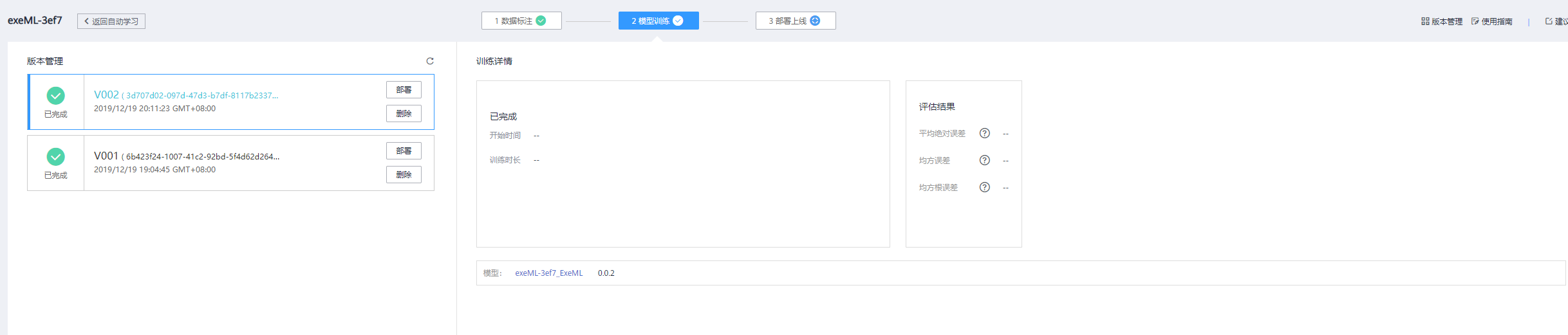Go to step 3 部署上线
The image size is (1568, 335).
pyautogui.click(x=796, y=21)
